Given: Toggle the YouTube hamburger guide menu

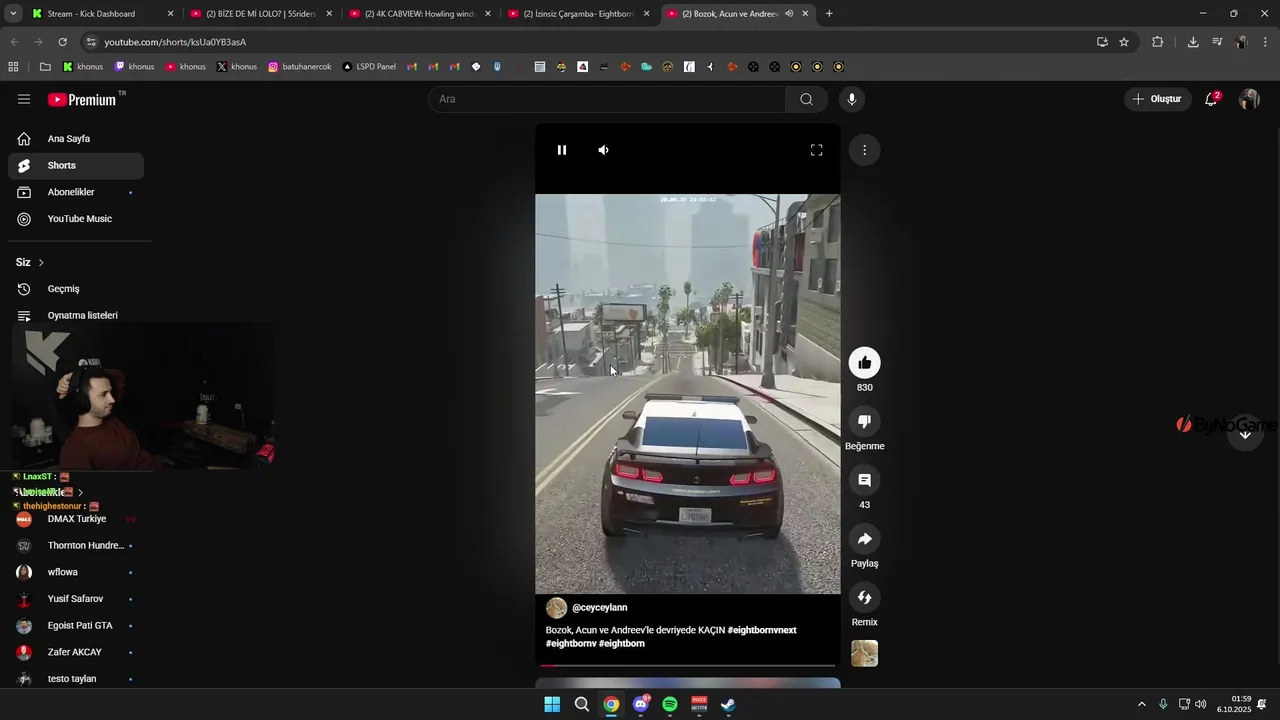Looking at the screenshot, I should point(24,99).
